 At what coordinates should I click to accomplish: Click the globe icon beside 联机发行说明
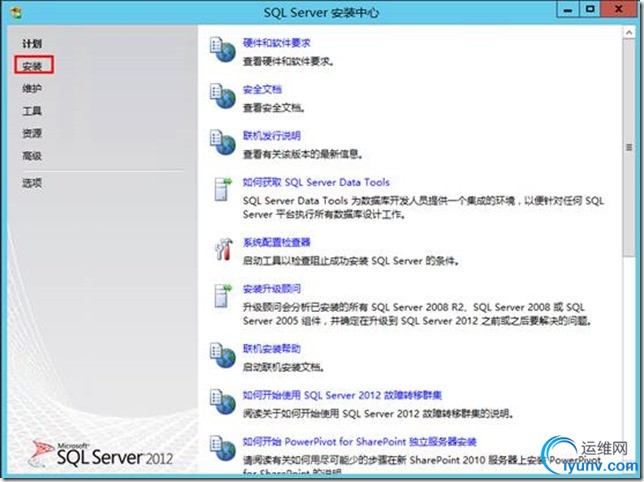(x=223, y=142)
